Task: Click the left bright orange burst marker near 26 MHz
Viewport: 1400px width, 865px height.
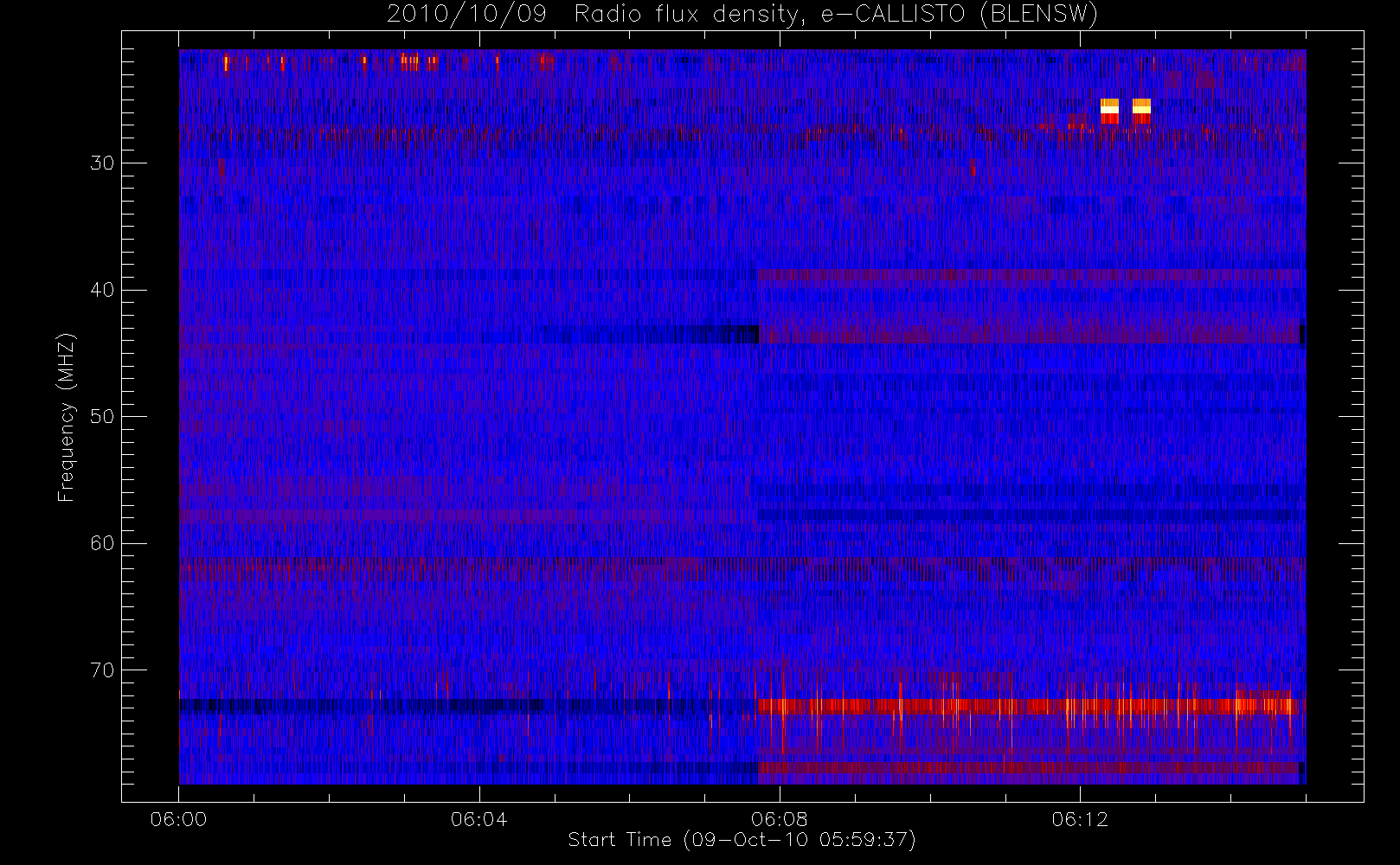Action: [1109, 111]
